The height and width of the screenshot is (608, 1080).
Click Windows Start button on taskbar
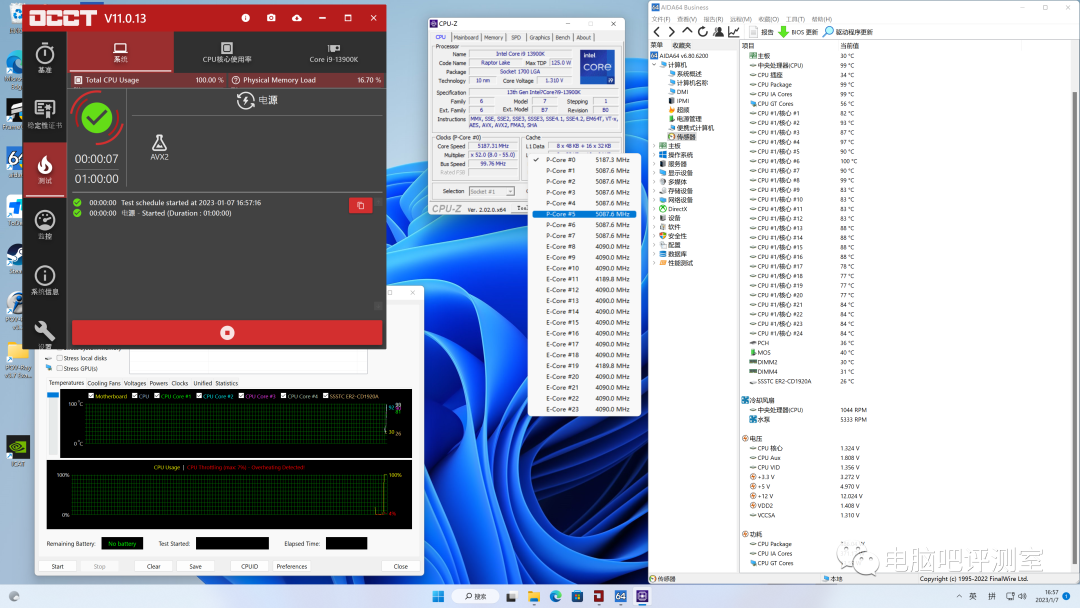point(438,596)
